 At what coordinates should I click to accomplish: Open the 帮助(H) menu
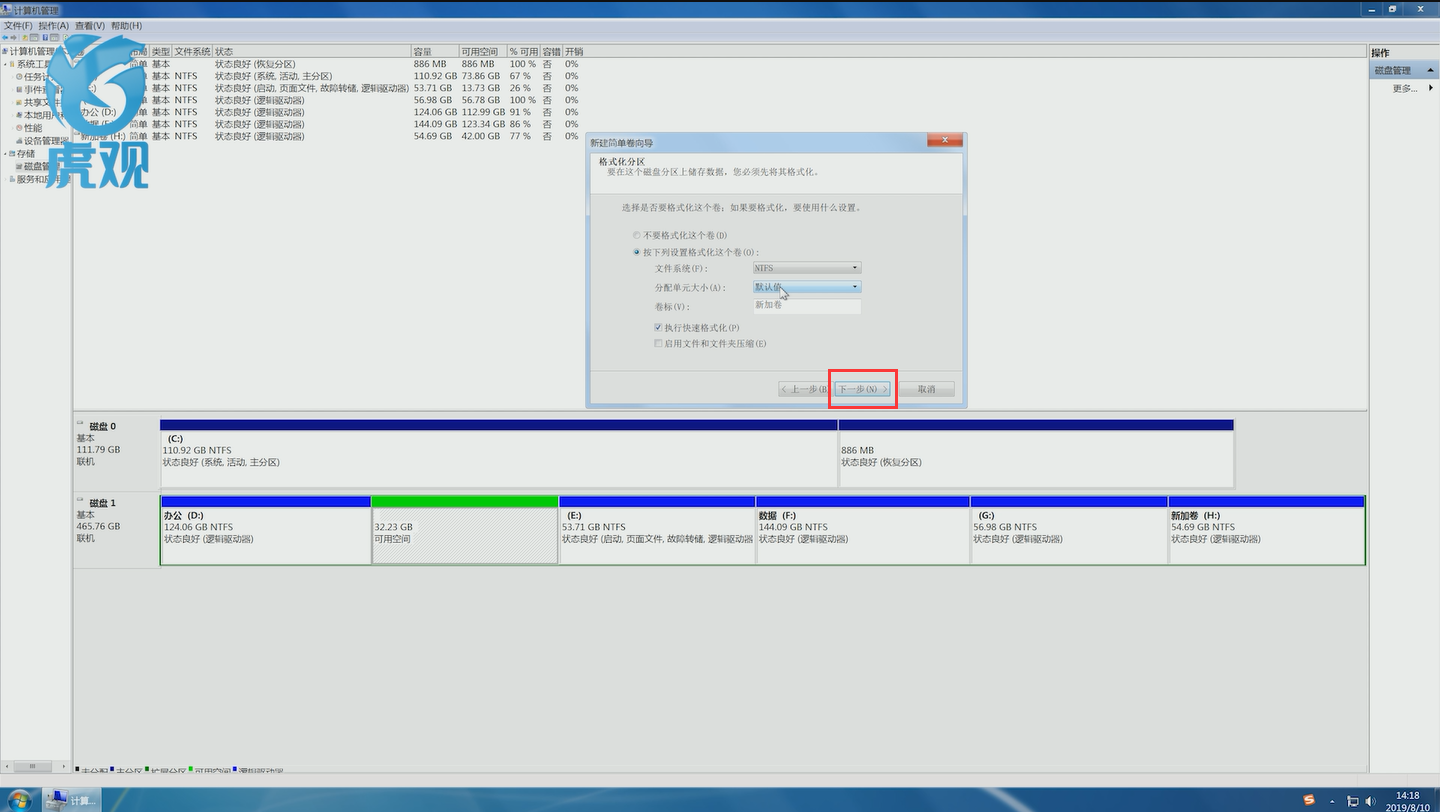[126, 25]
